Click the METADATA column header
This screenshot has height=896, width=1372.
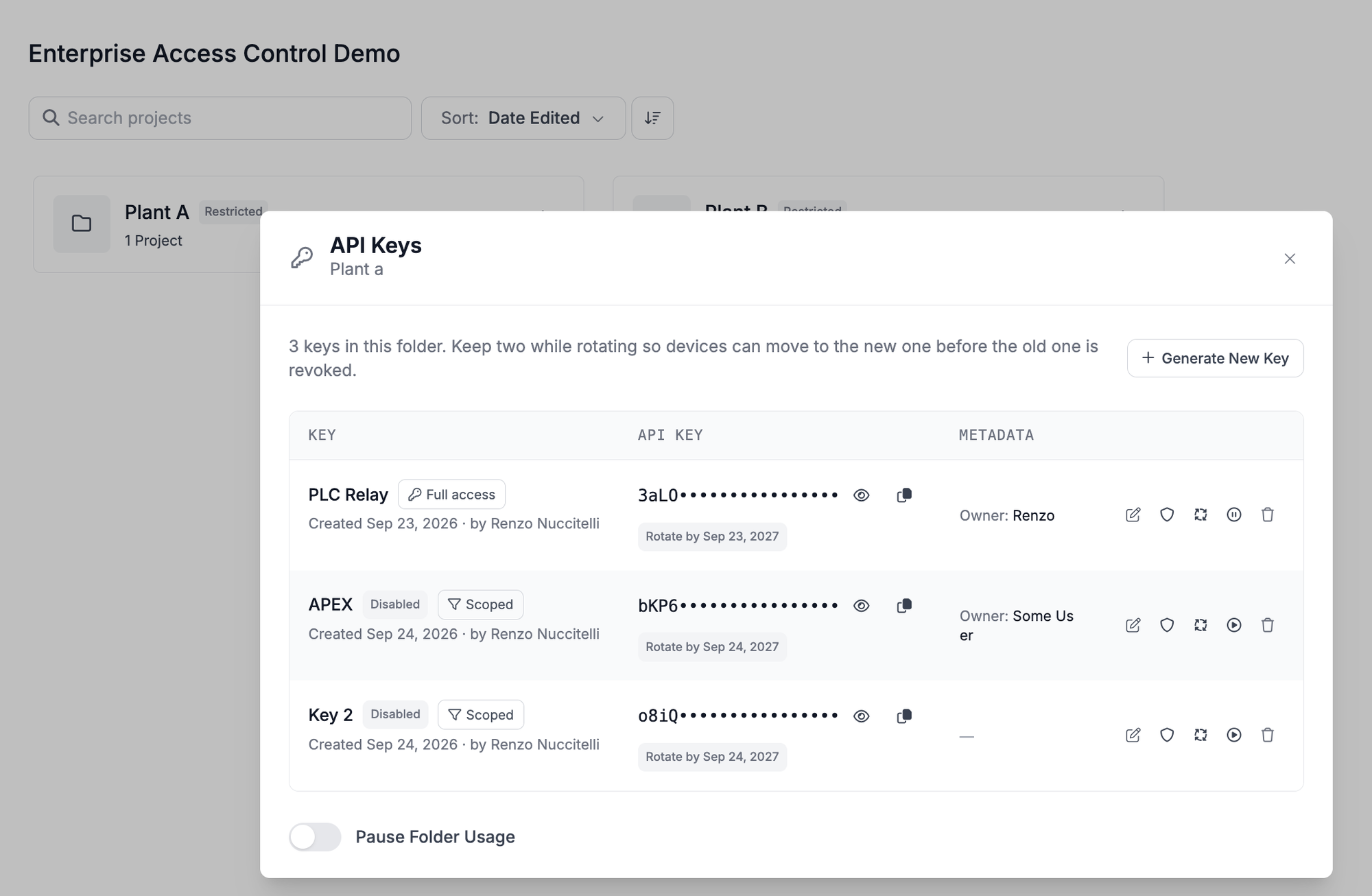point(996,435)
